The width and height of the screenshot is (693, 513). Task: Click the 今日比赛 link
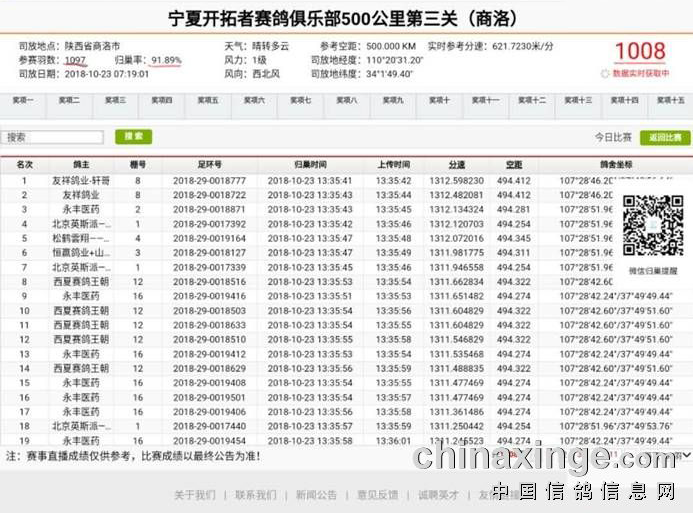614,138
